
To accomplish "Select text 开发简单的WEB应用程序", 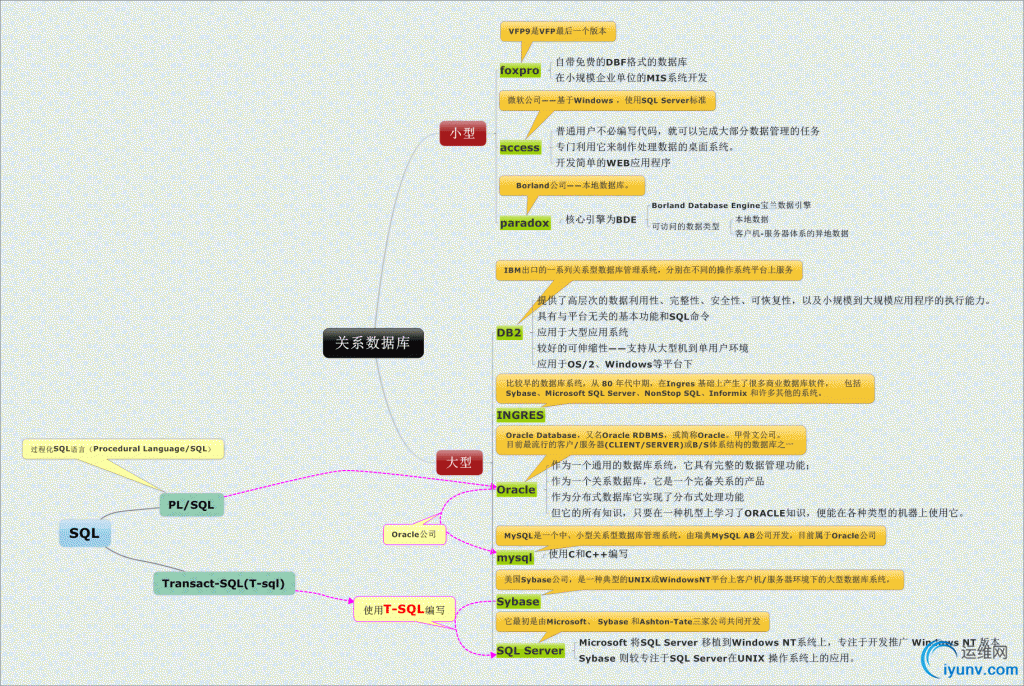I will click(613, 163).
